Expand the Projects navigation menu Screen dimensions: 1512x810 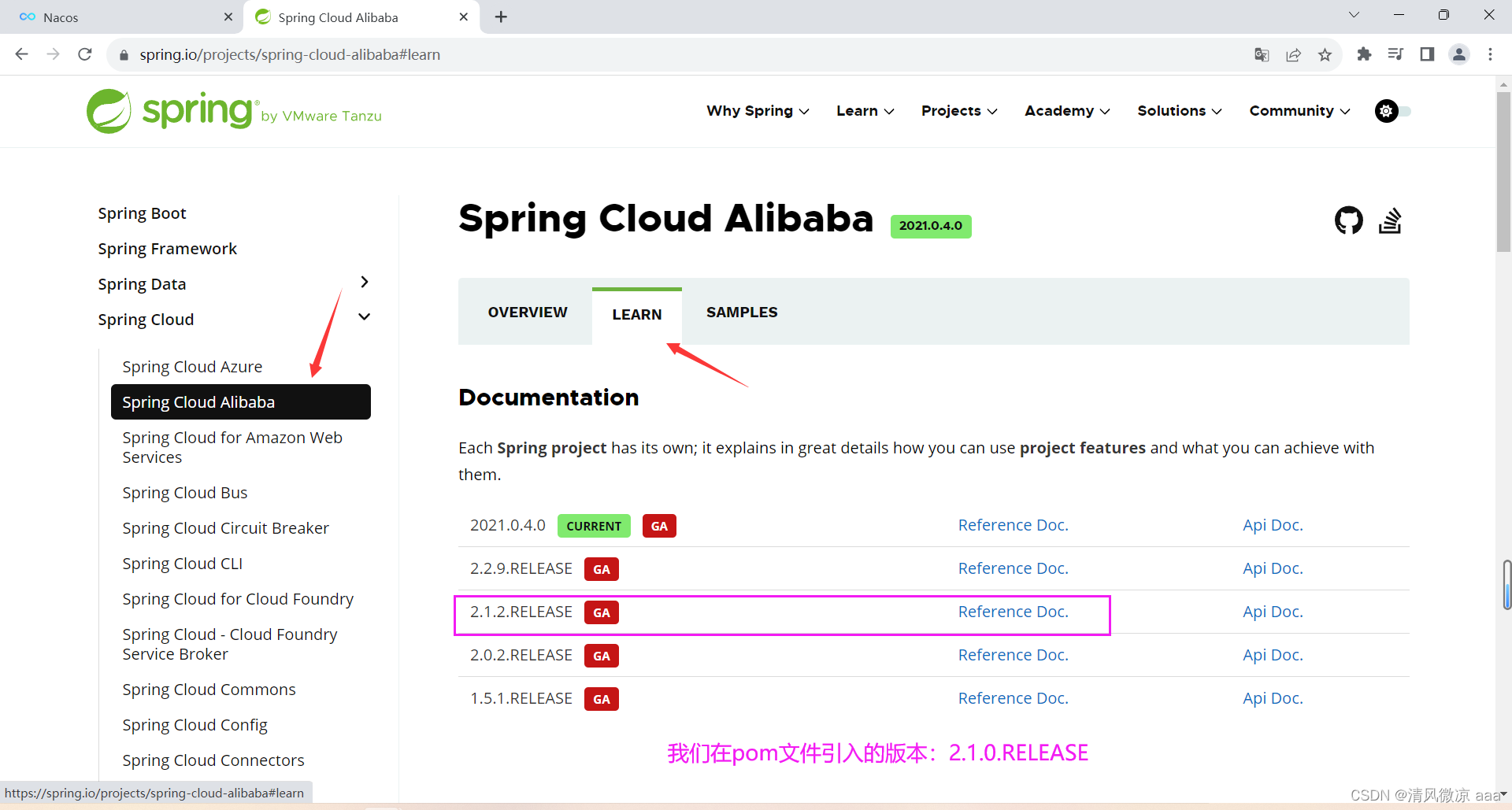[959, 111]
